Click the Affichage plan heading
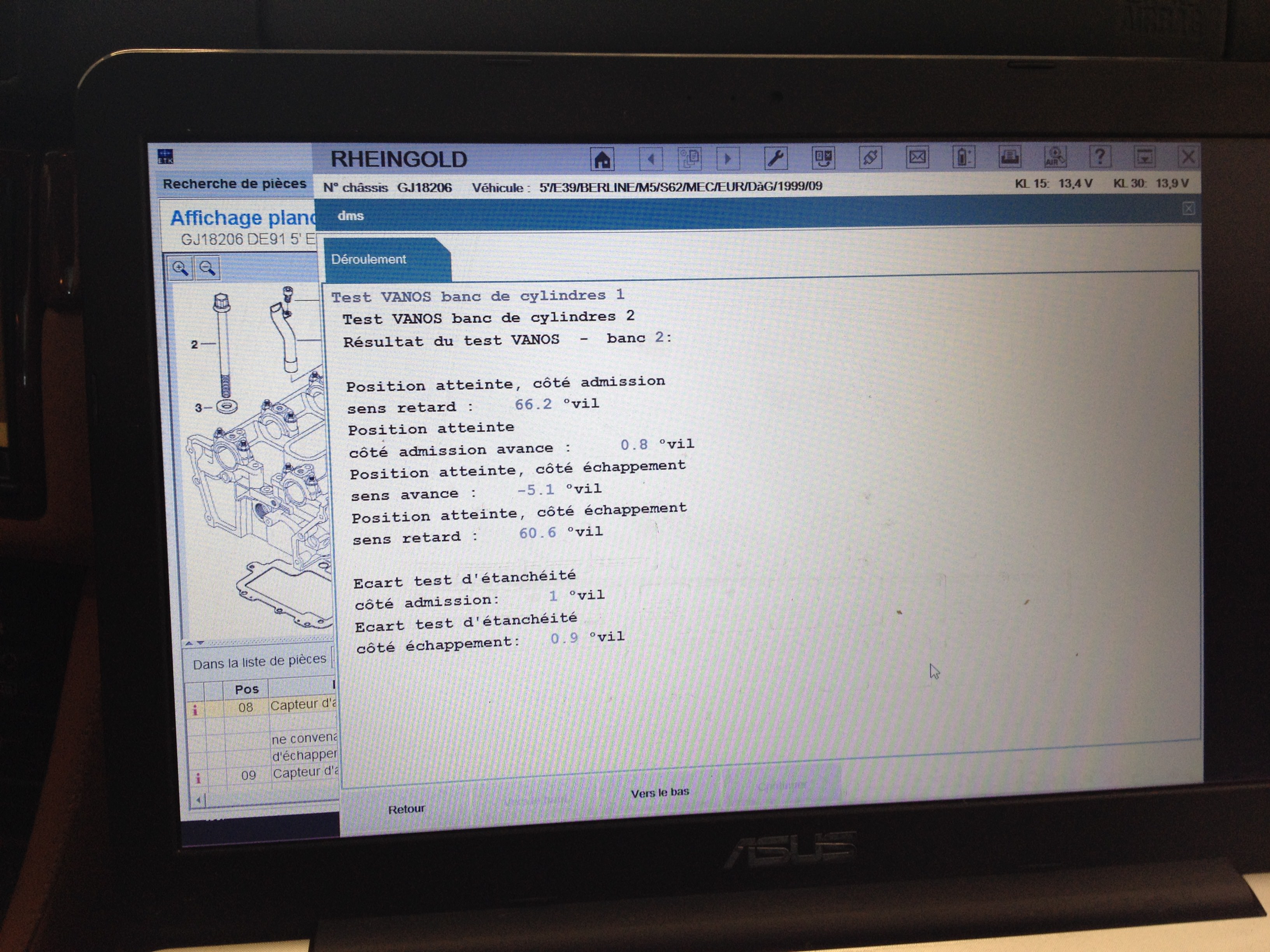The height and width of the screenshot is (952, 1270). coord(243,217)
